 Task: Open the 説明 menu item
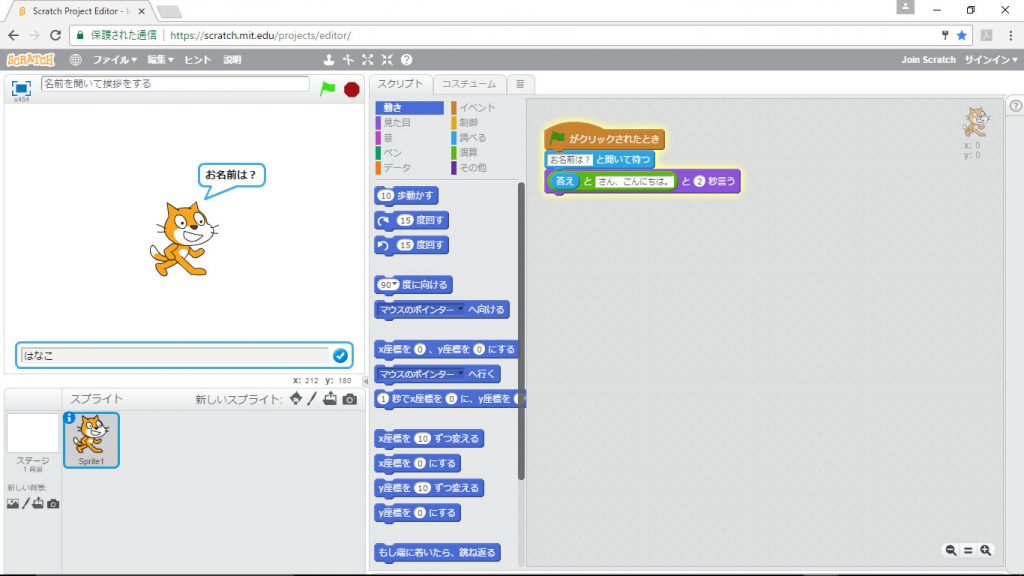pos(232,59)
